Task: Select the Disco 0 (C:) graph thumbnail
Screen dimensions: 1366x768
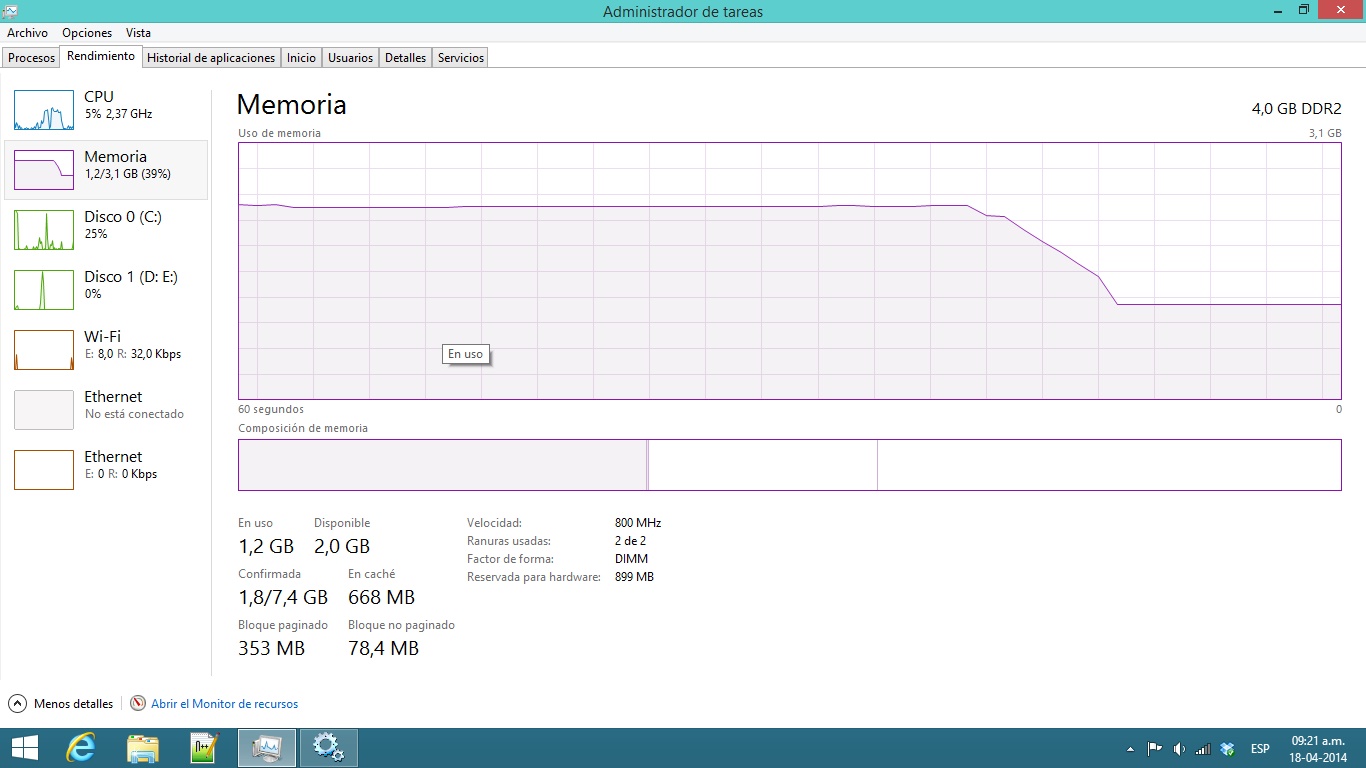Action: [44, 230]
